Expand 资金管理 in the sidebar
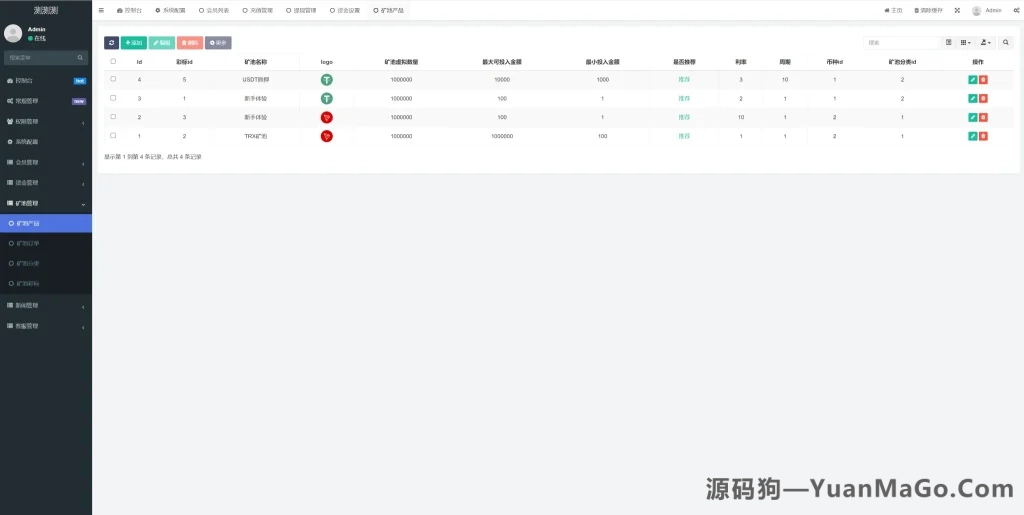This screenshot has height=515, width=1024. click(46, 183)
